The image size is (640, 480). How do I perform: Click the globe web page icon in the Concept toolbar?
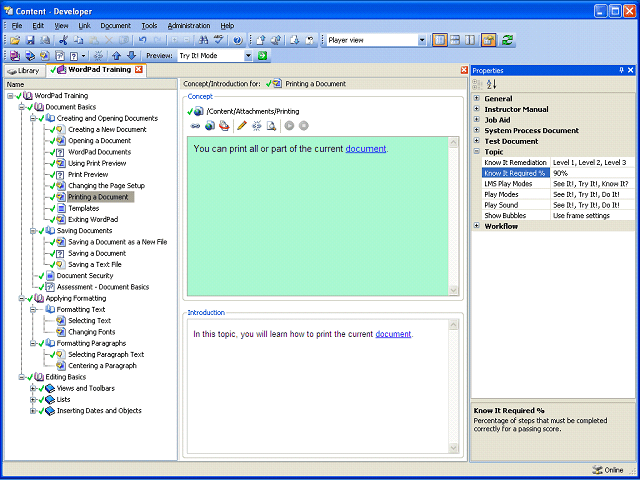tap(210, 126)
